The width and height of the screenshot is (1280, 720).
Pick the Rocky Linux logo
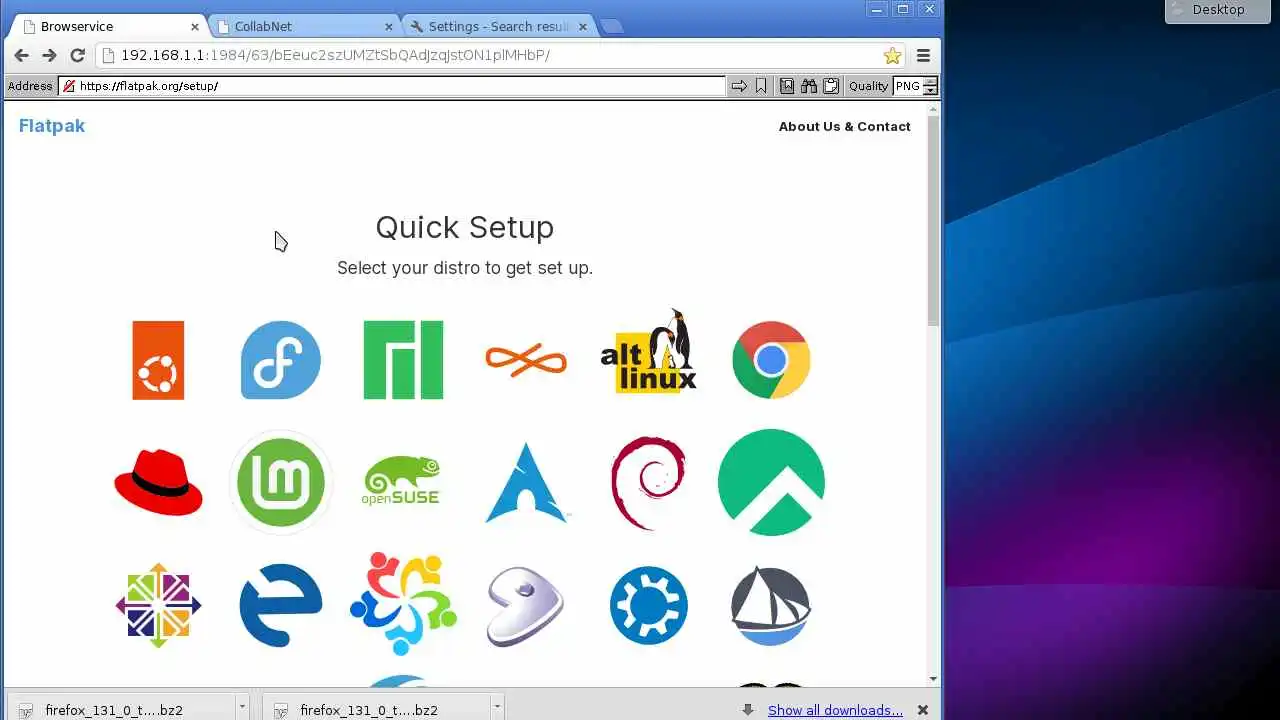[x=771, y=482]
